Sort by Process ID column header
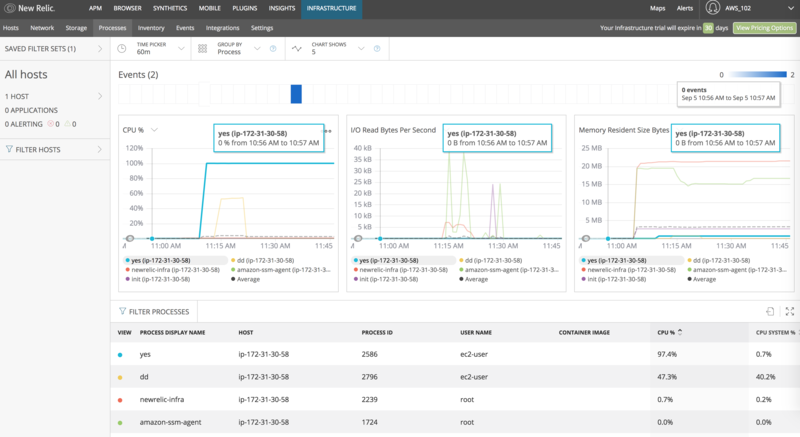Screen dimensions: 800x437 click(377, 332)
